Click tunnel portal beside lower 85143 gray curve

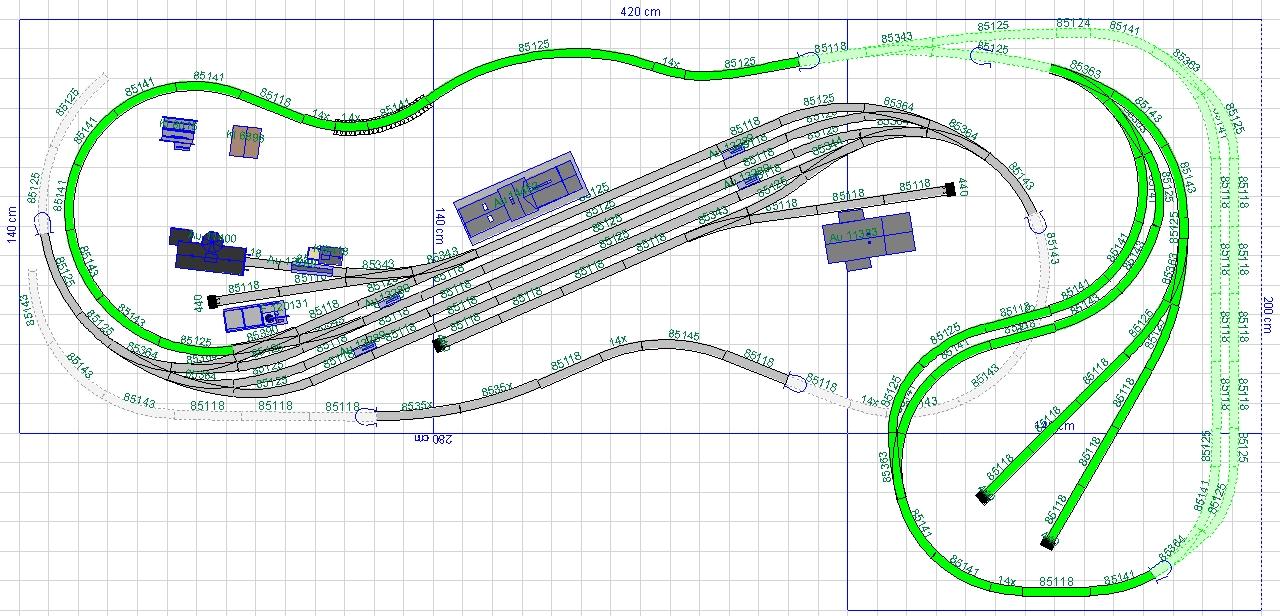pyautogui.click(x=1037, y=223)
